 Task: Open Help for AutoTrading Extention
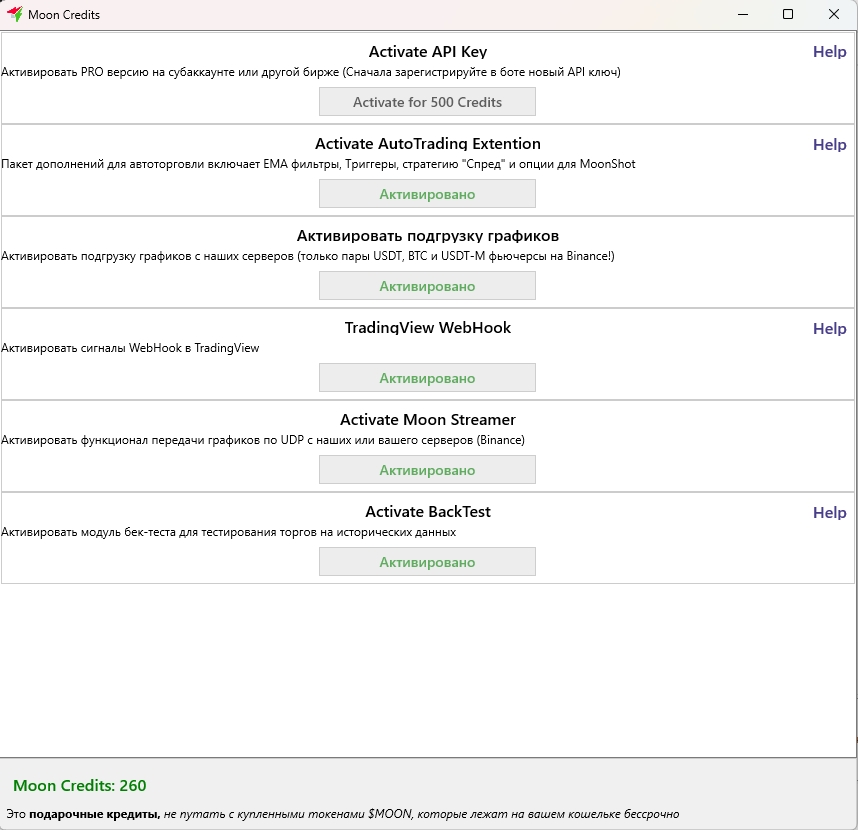829,144
